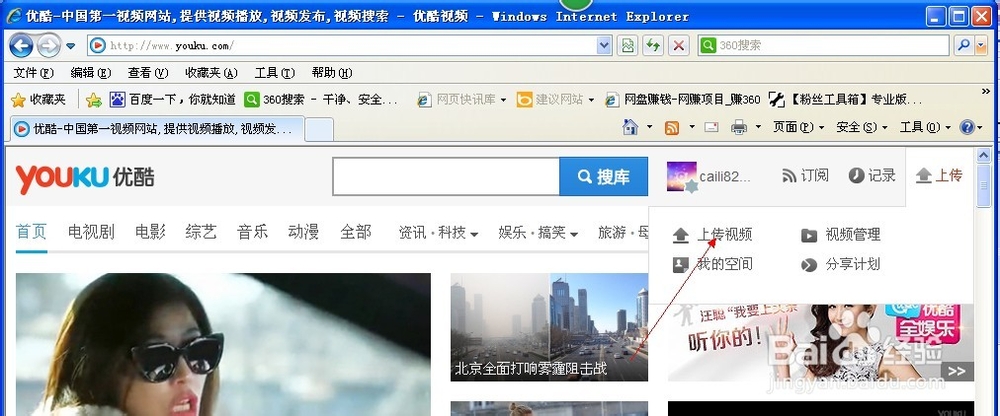Click the Read Mail envelope icon
Screen dimensions: 1000x416
click(712, 128)
